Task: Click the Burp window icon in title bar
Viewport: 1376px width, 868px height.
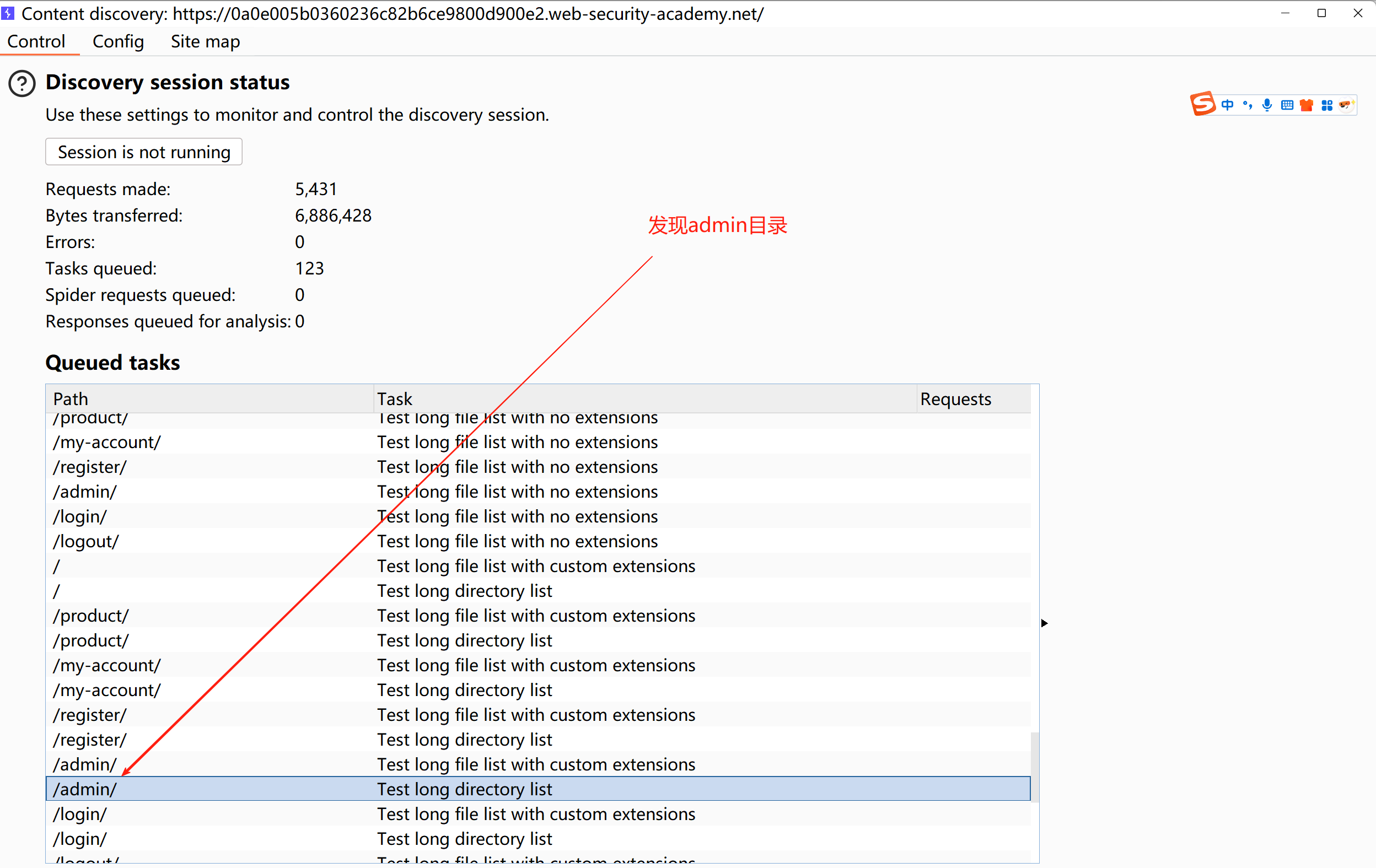Action: [x=8, y=13]
